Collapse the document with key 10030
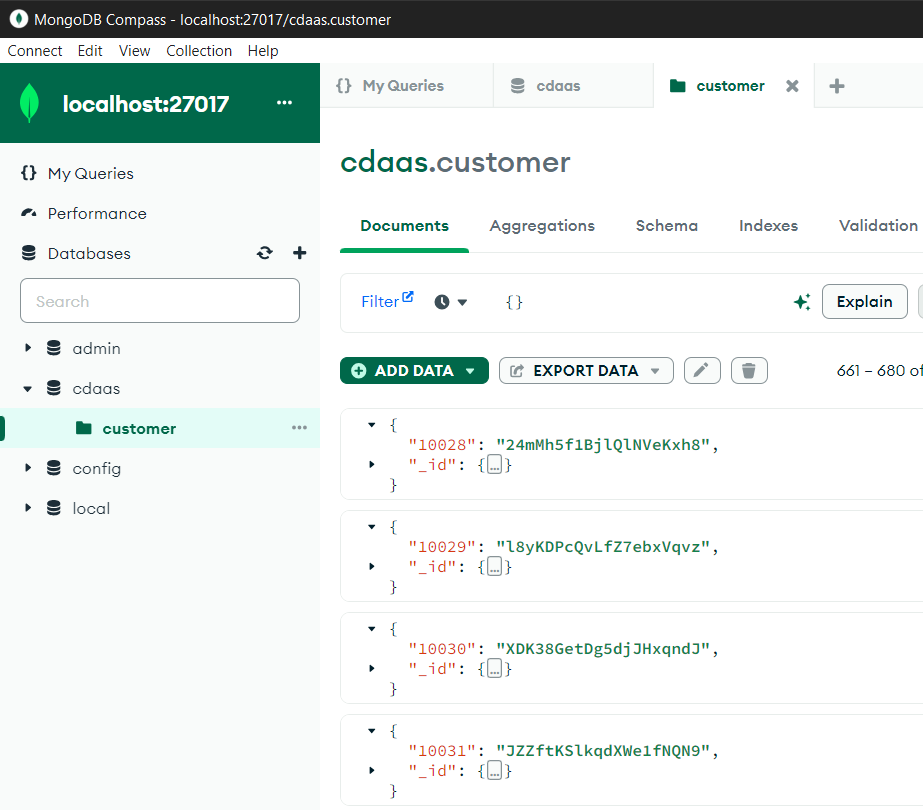 point(371,629)
